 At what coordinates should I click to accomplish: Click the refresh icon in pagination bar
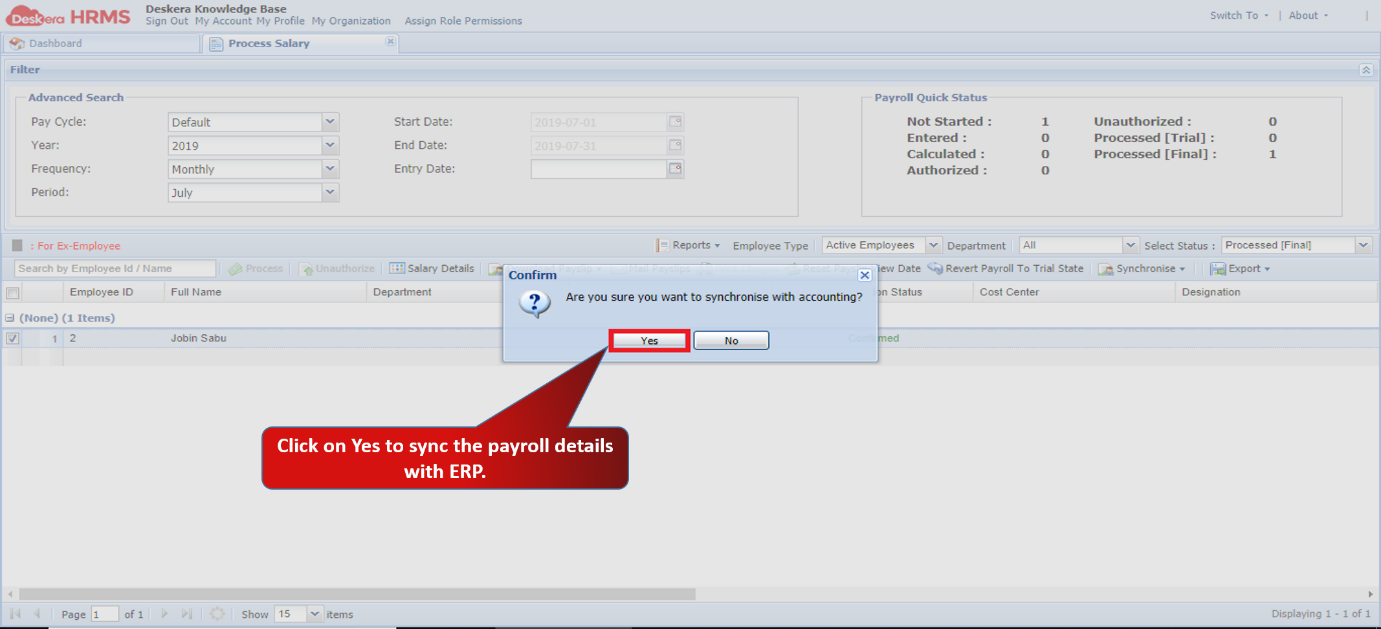217,614
